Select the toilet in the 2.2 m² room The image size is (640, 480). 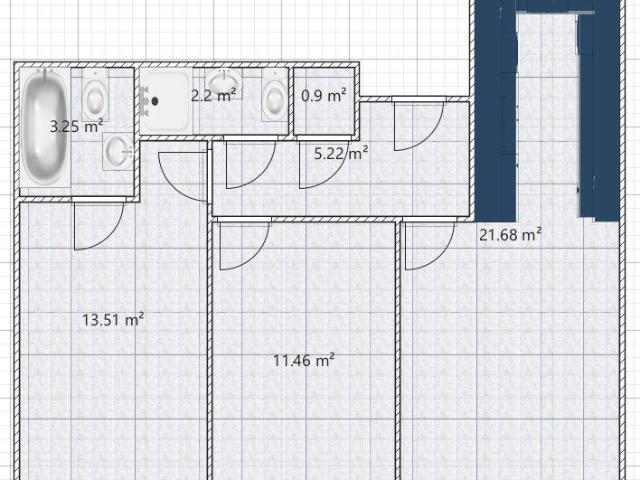click(275, 95)
